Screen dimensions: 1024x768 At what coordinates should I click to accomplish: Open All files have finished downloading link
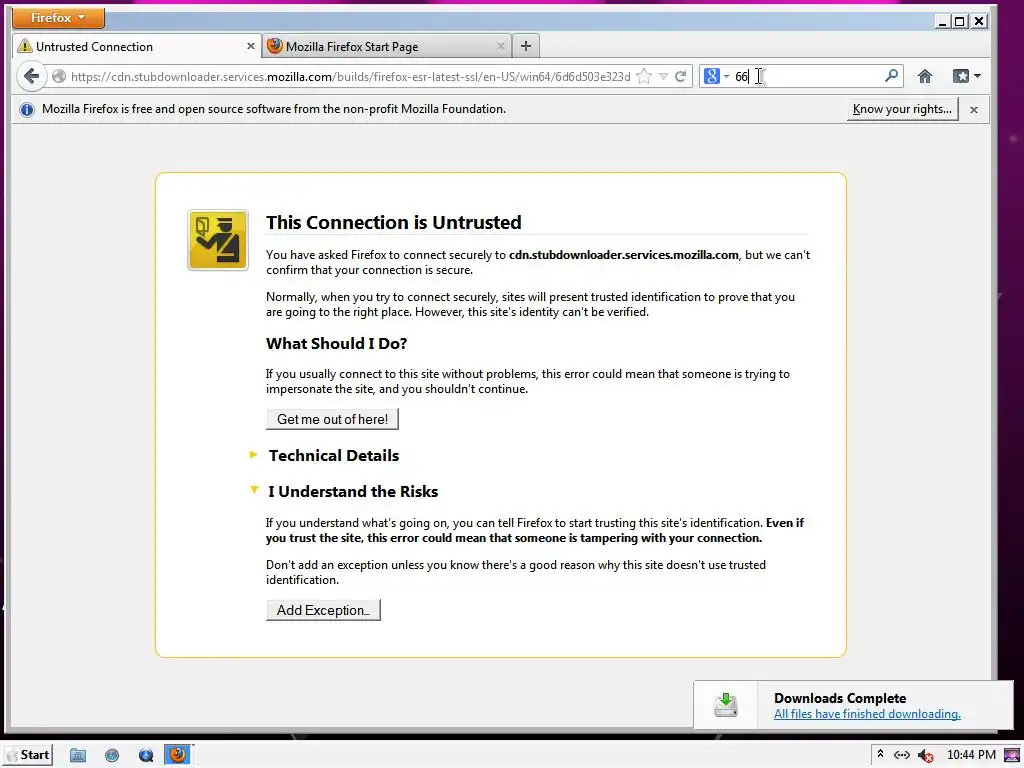point(867,714)
